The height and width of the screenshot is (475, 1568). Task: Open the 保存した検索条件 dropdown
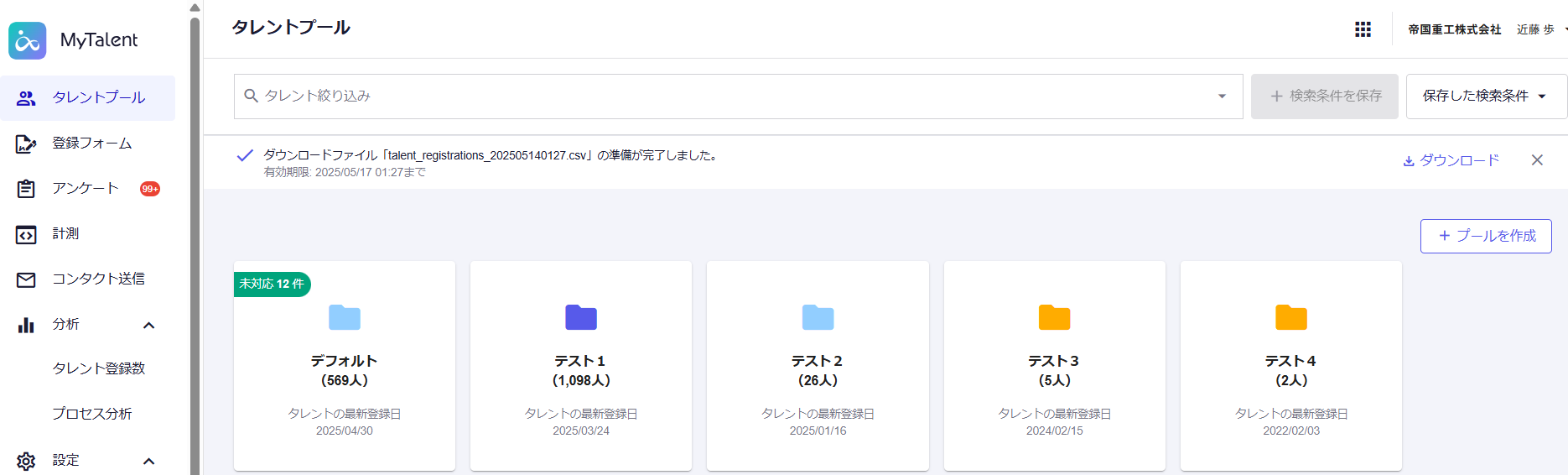[x=1485, y=97]
